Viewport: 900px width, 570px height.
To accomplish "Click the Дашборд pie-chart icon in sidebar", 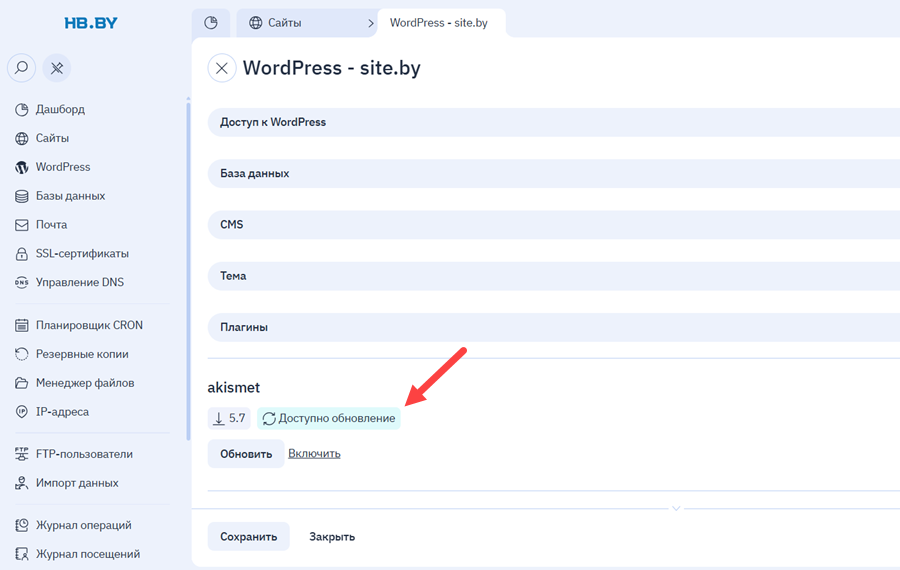I will 22,109.
